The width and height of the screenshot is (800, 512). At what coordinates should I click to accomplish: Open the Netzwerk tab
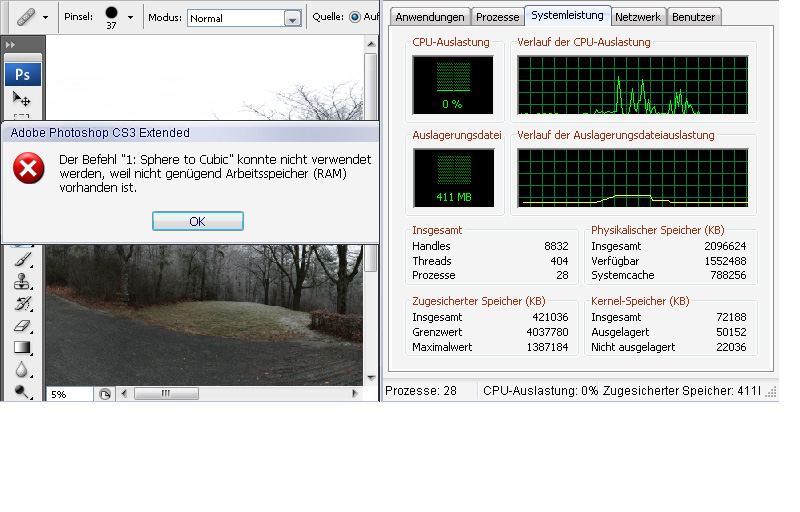pyautogui.click(x=637, y=17)
